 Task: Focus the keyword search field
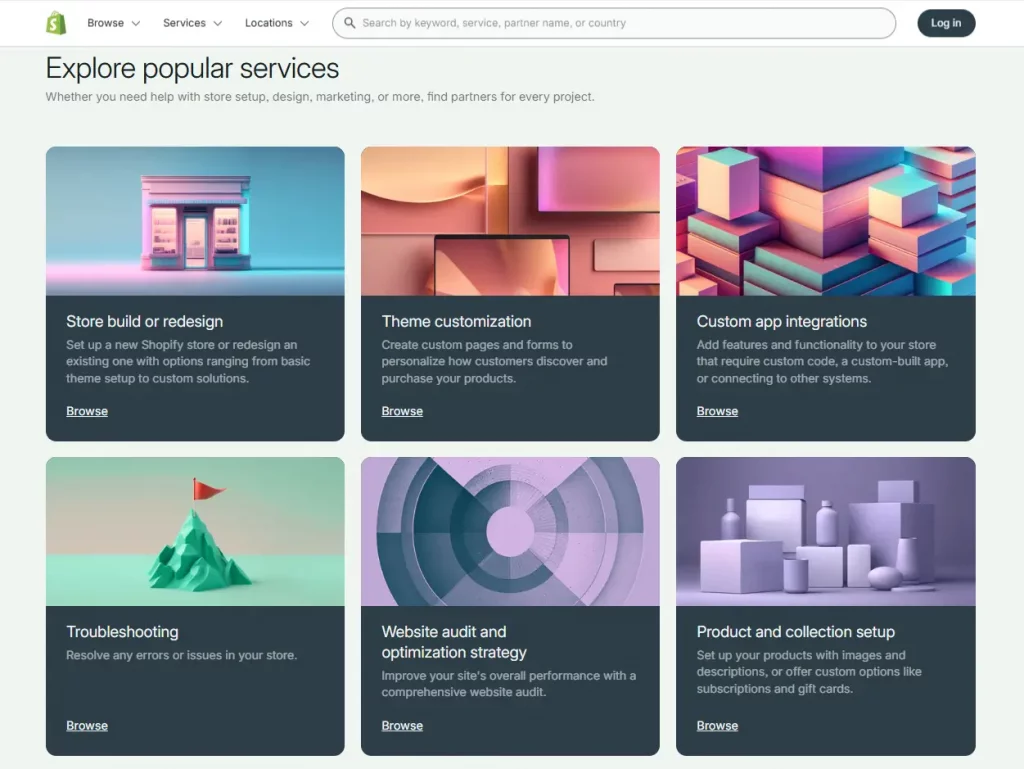point(614,23)
